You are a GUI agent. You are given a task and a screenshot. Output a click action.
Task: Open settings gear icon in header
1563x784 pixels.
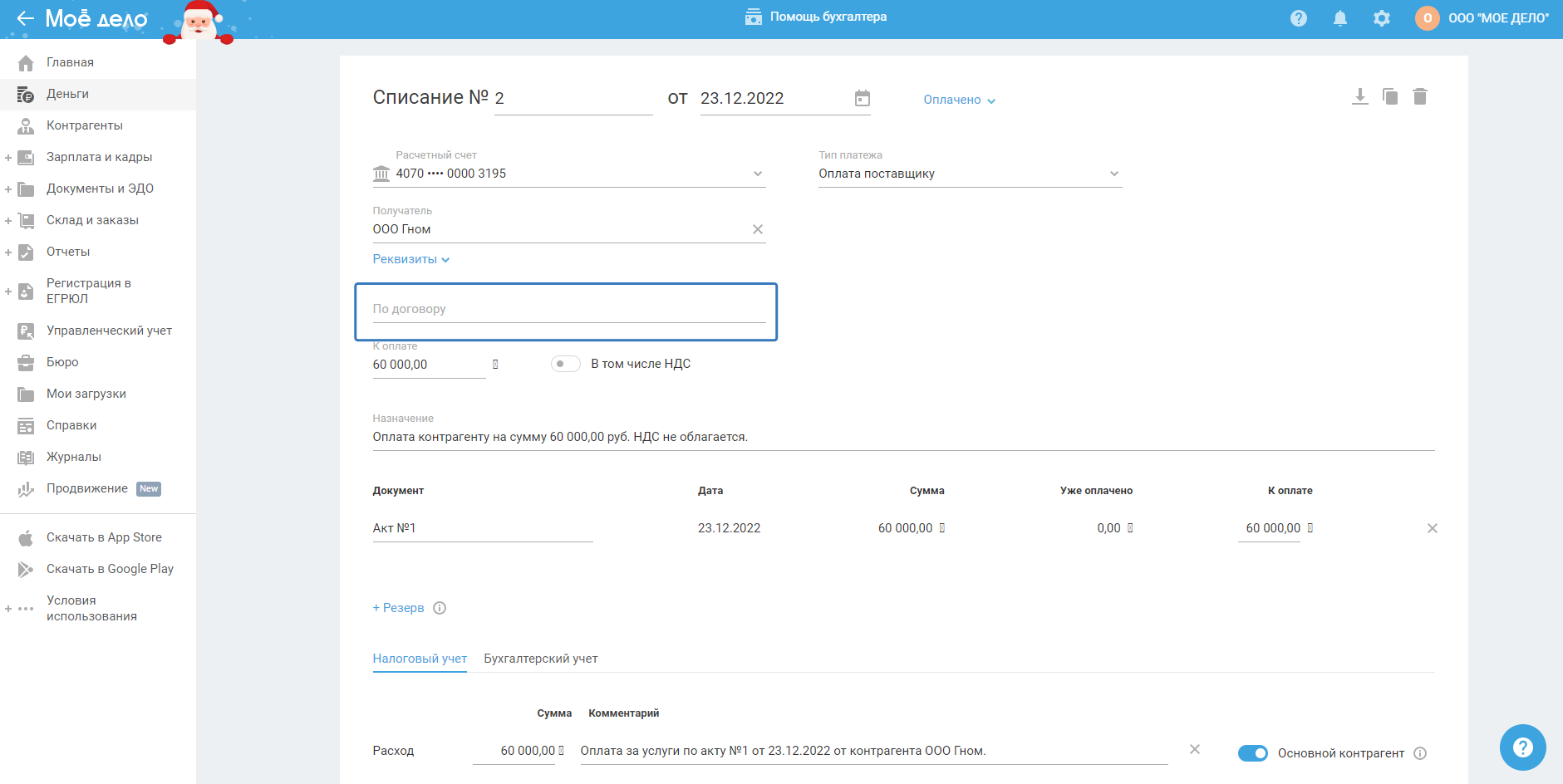click(x=1381, y=18)
